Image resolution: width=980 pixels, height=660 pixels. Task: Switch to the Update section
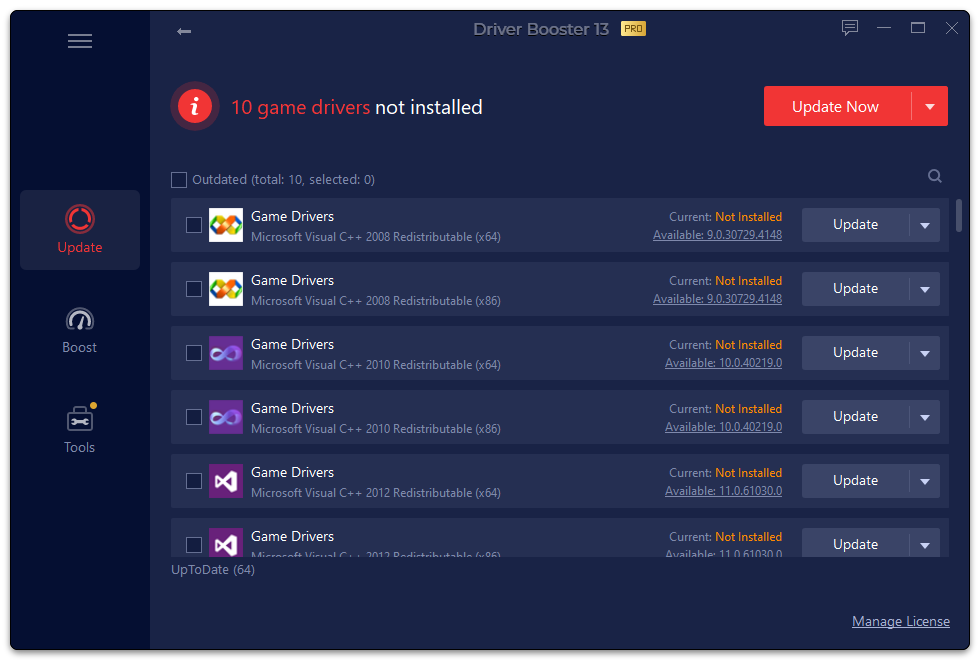tap(80, 230)
